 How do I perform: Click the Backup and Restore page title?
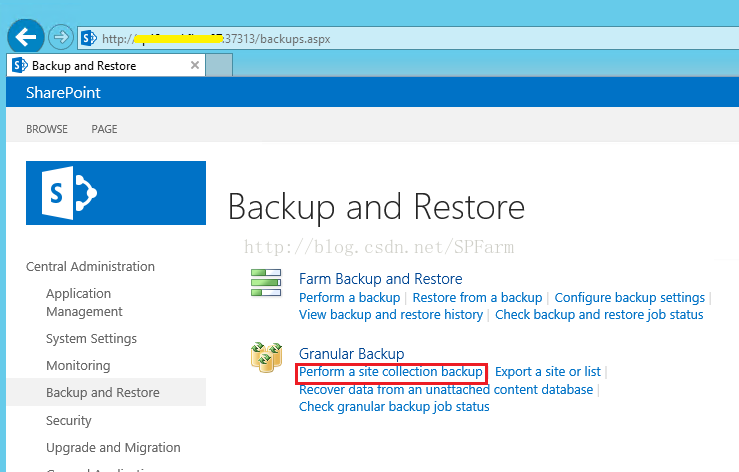(x=377, y=207)
